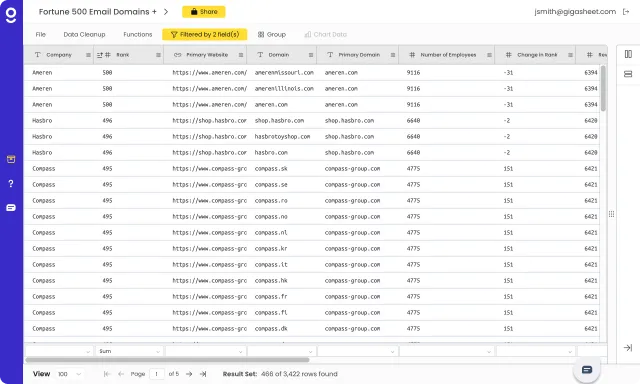Open the Primary Domain aggregate dropdown
The image size is (640, 384).
357,351
